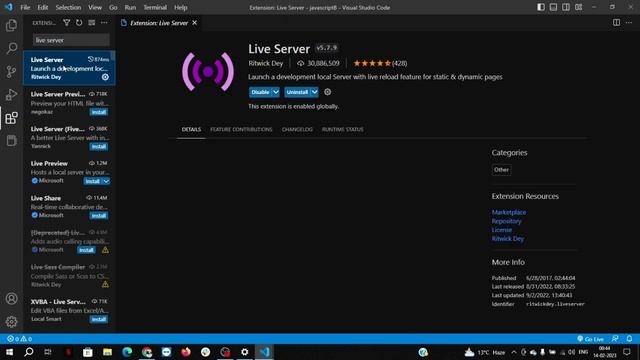Expand the Disable dropdown arrow

276,92
